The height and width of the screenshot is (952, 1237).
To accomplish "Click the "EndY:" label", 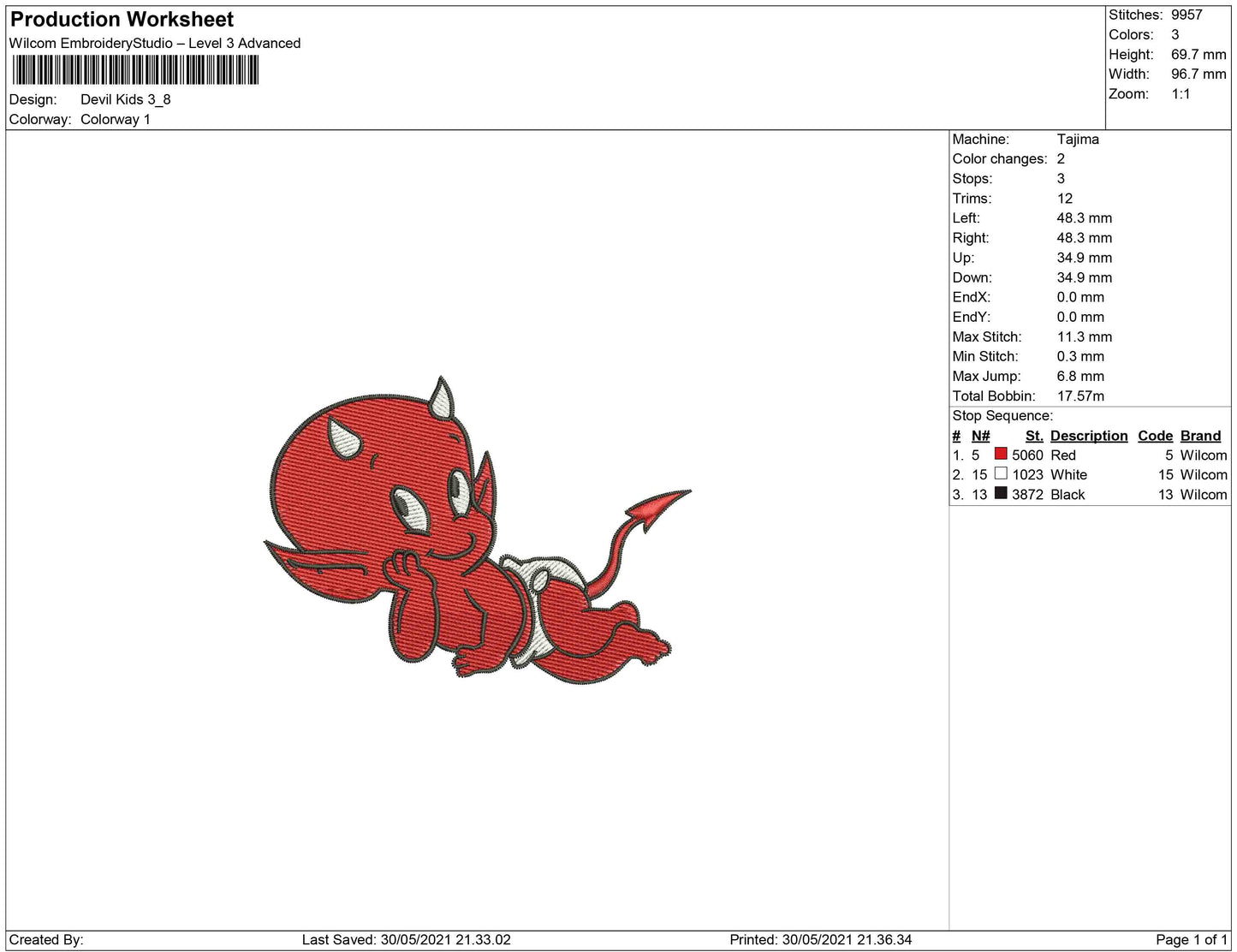I will click(x=972, y=317).
